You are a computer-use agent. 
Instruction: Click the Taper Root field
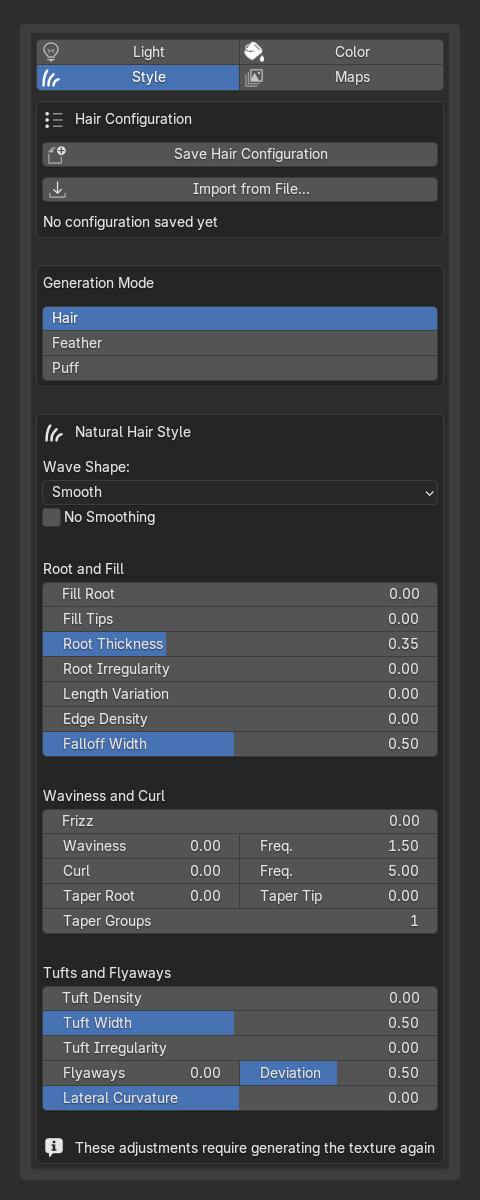(x=141, y=896)
